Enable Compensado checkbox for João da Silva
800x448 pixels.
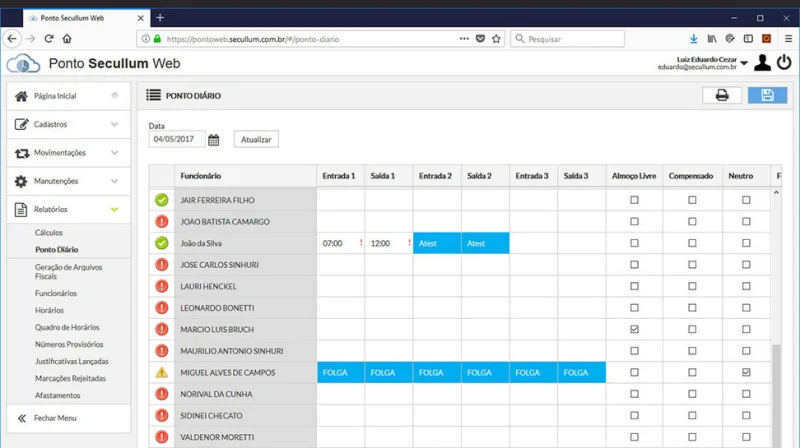click(x=692, y=243)
